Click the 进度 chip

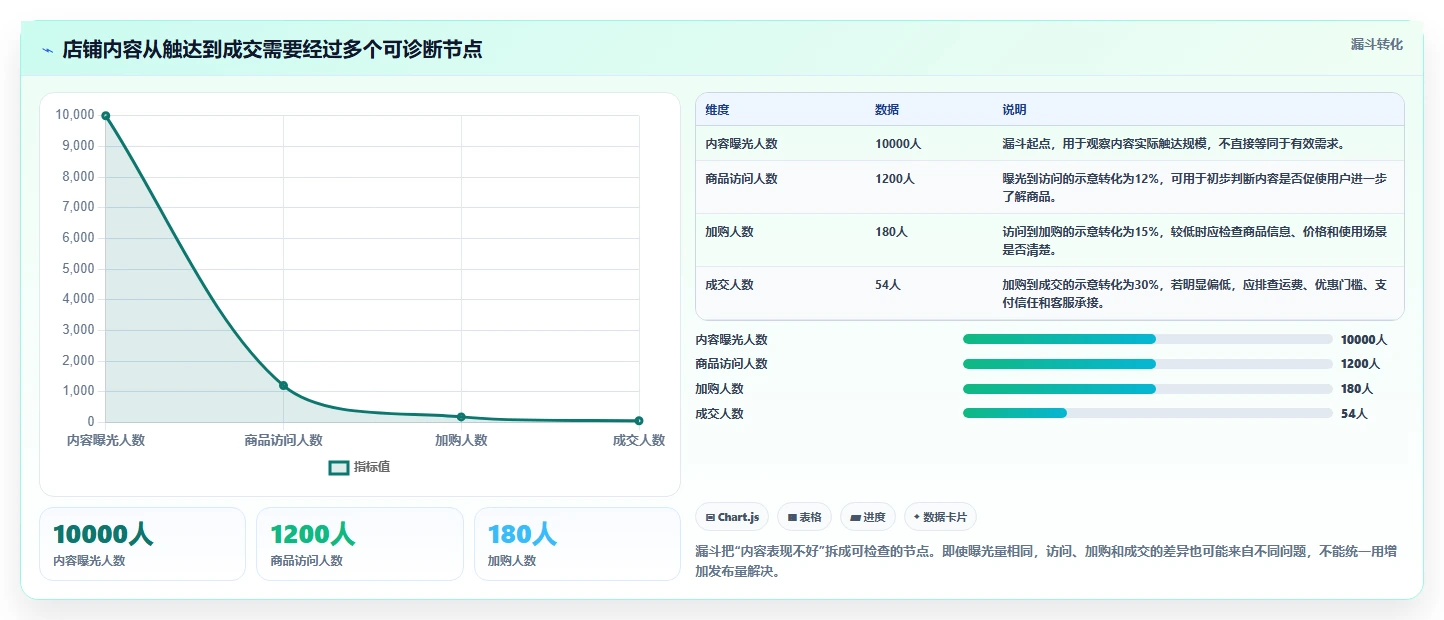point(868,517)
